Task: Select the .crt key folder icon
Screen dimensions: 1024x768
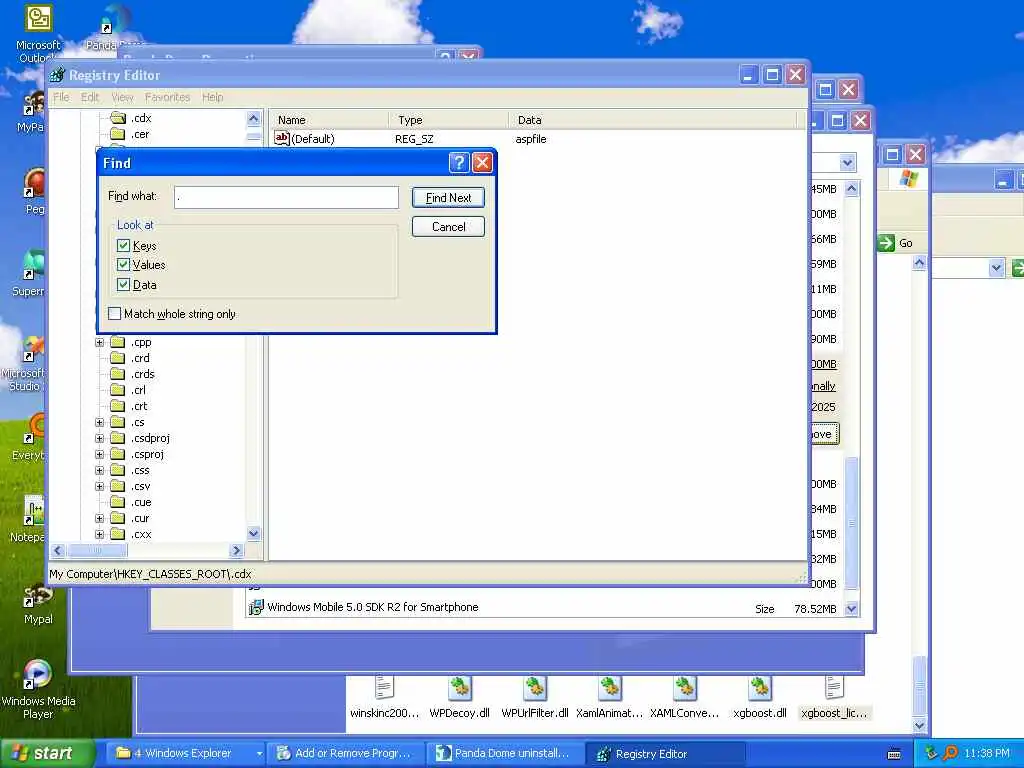Action: (x=118, y=406)
